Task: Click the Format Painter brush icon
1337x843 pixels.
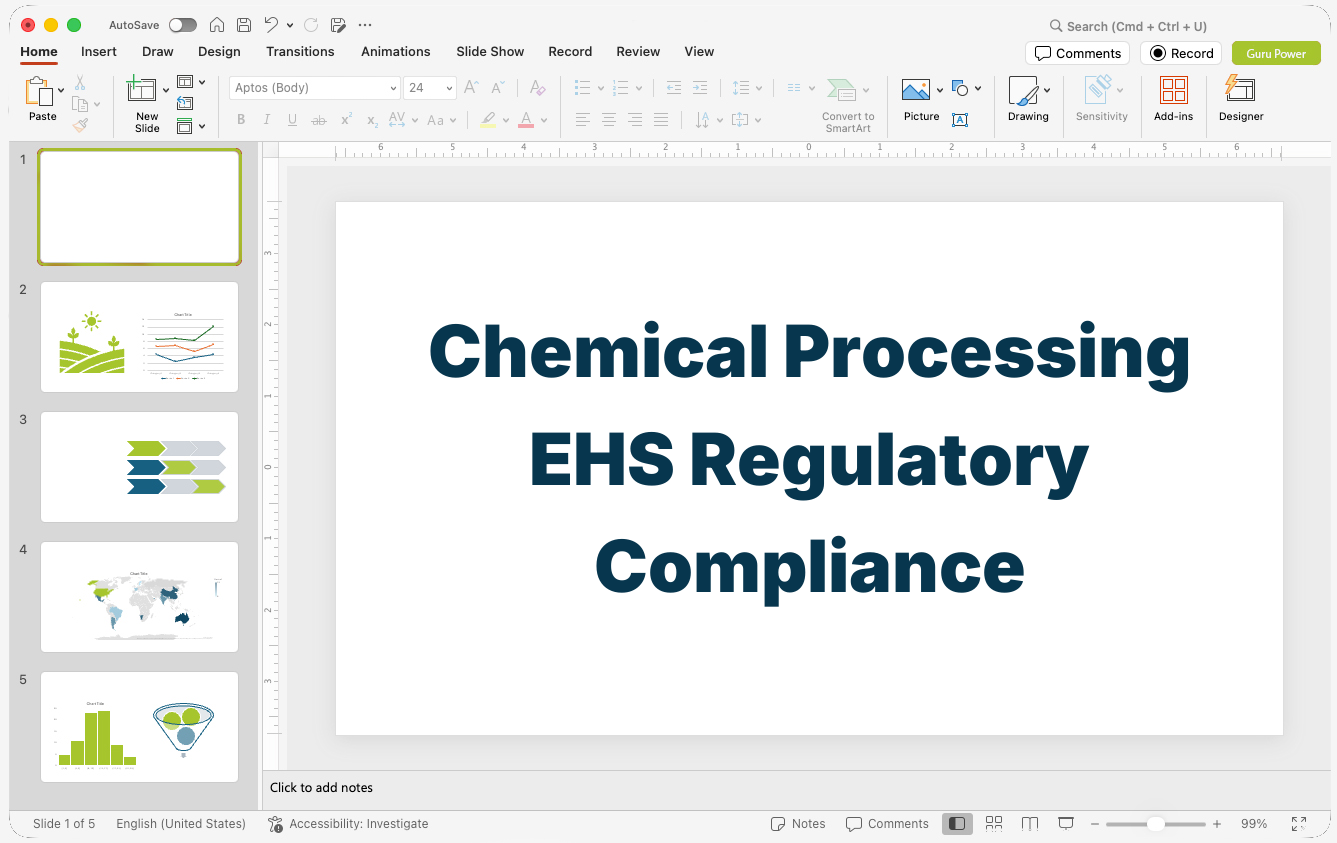Action: (x=80, y=125)
